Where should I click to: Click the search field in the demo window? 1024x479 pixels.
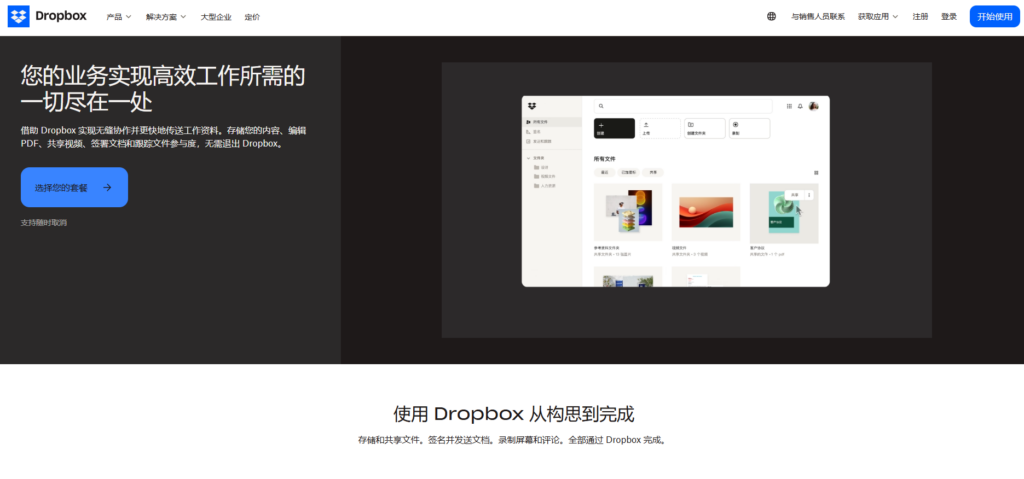(683, 105)
